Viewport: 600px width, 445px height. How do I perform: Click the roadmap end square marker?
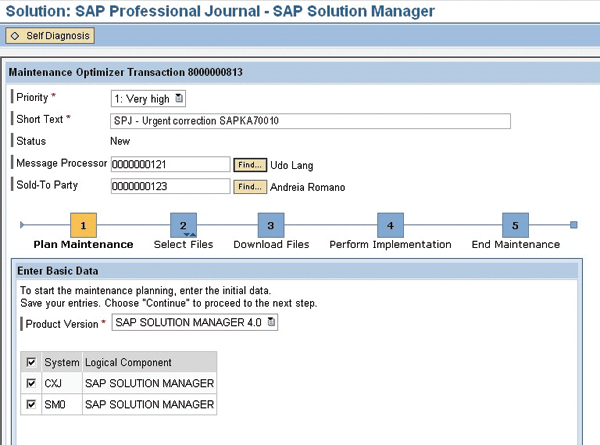(x=574, y=225)
